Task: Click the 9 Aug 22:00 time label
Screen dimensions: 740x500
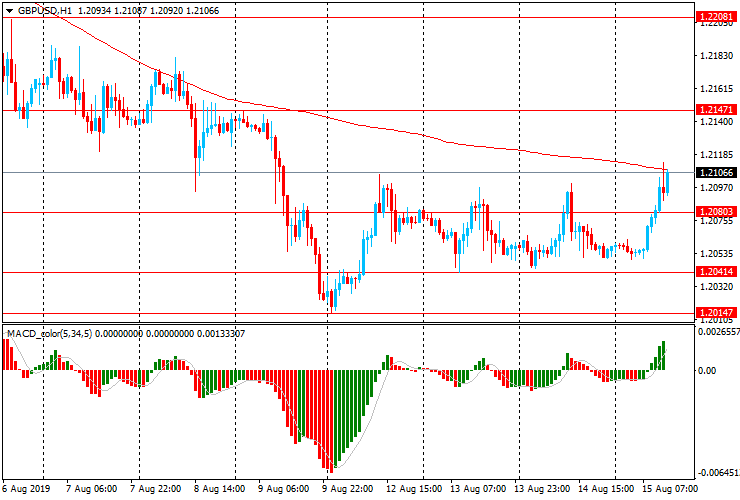Action: click(x=348, y=488)
